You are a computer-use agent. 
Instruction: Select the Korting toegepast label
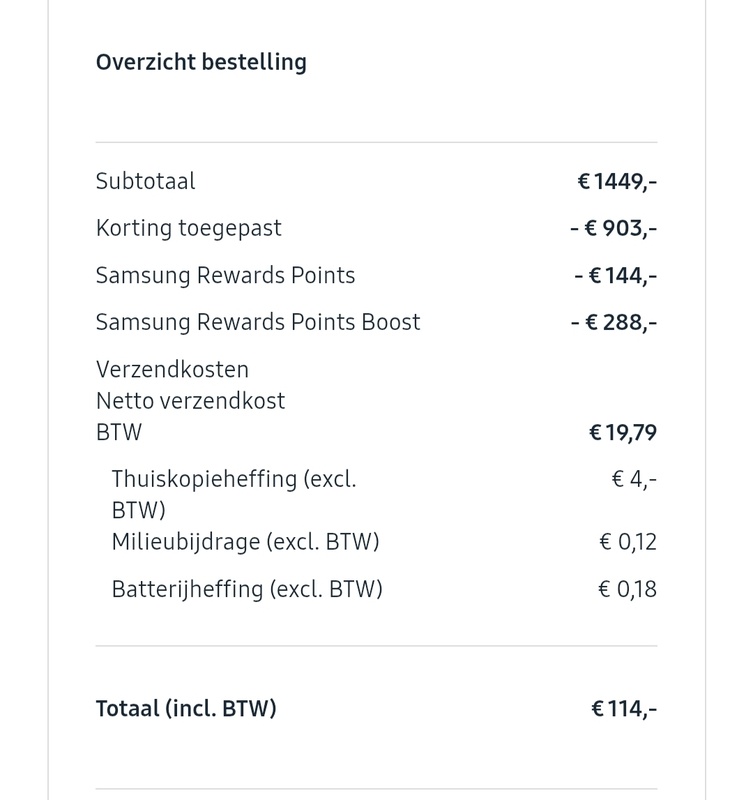tap(189, 228)
